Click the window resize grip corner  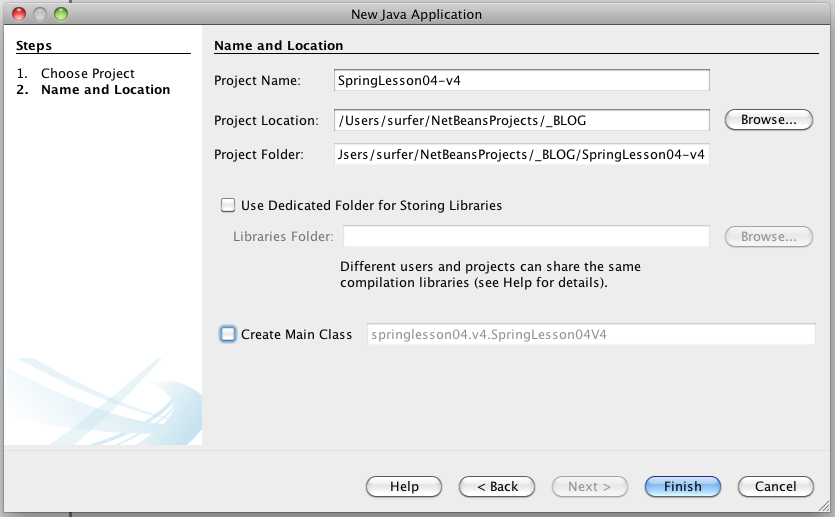(824, 506)
